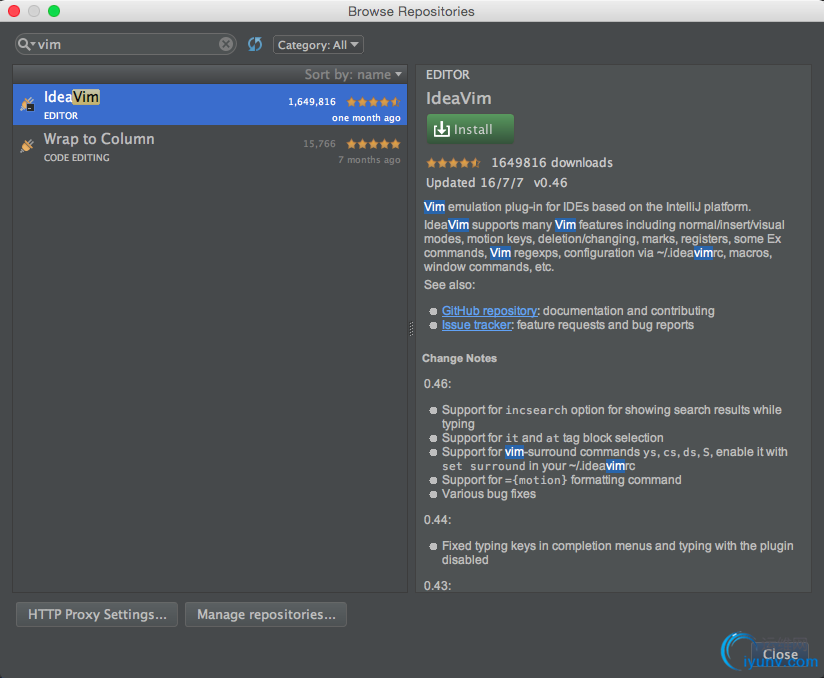Click the Wrap to Column star rating

pos(374,144)
